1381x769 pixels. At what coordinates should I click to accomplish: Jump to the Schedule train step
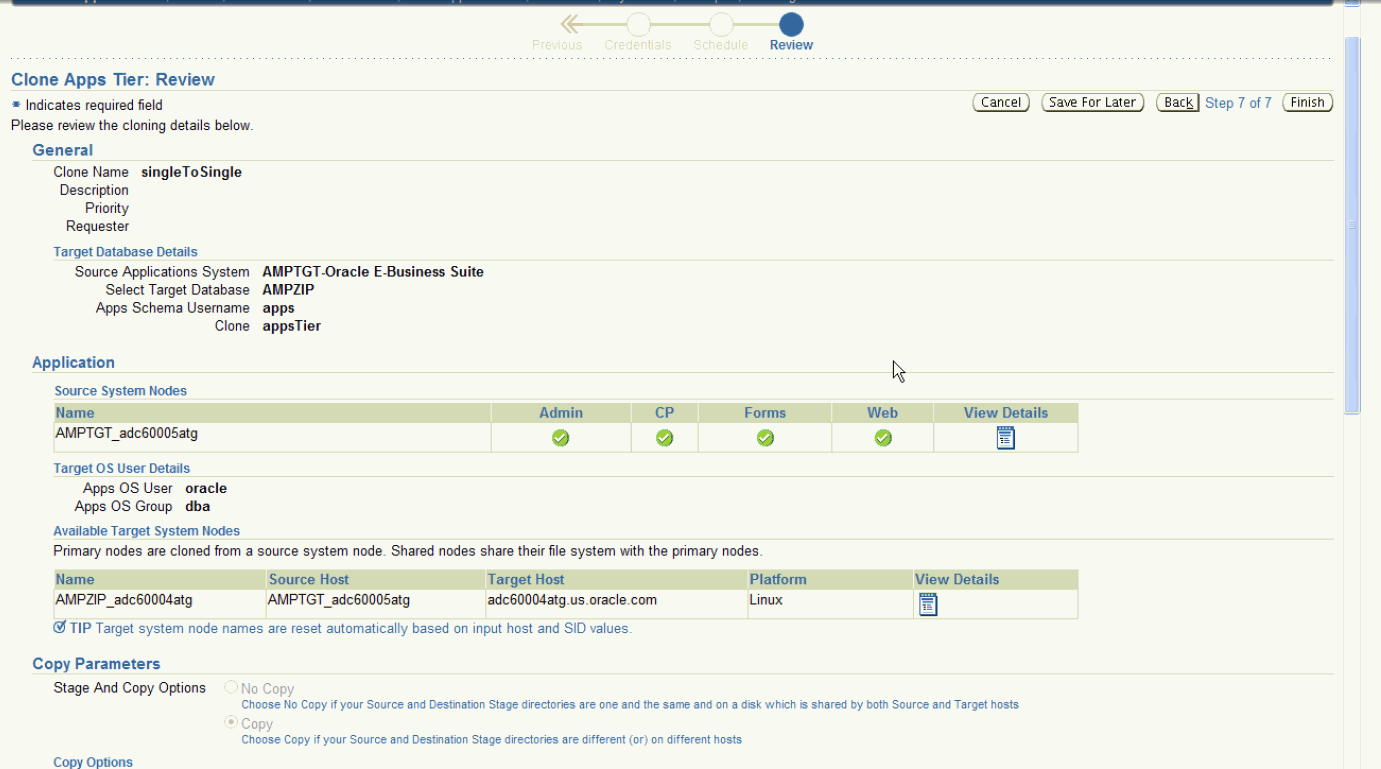tap(721, 45)
